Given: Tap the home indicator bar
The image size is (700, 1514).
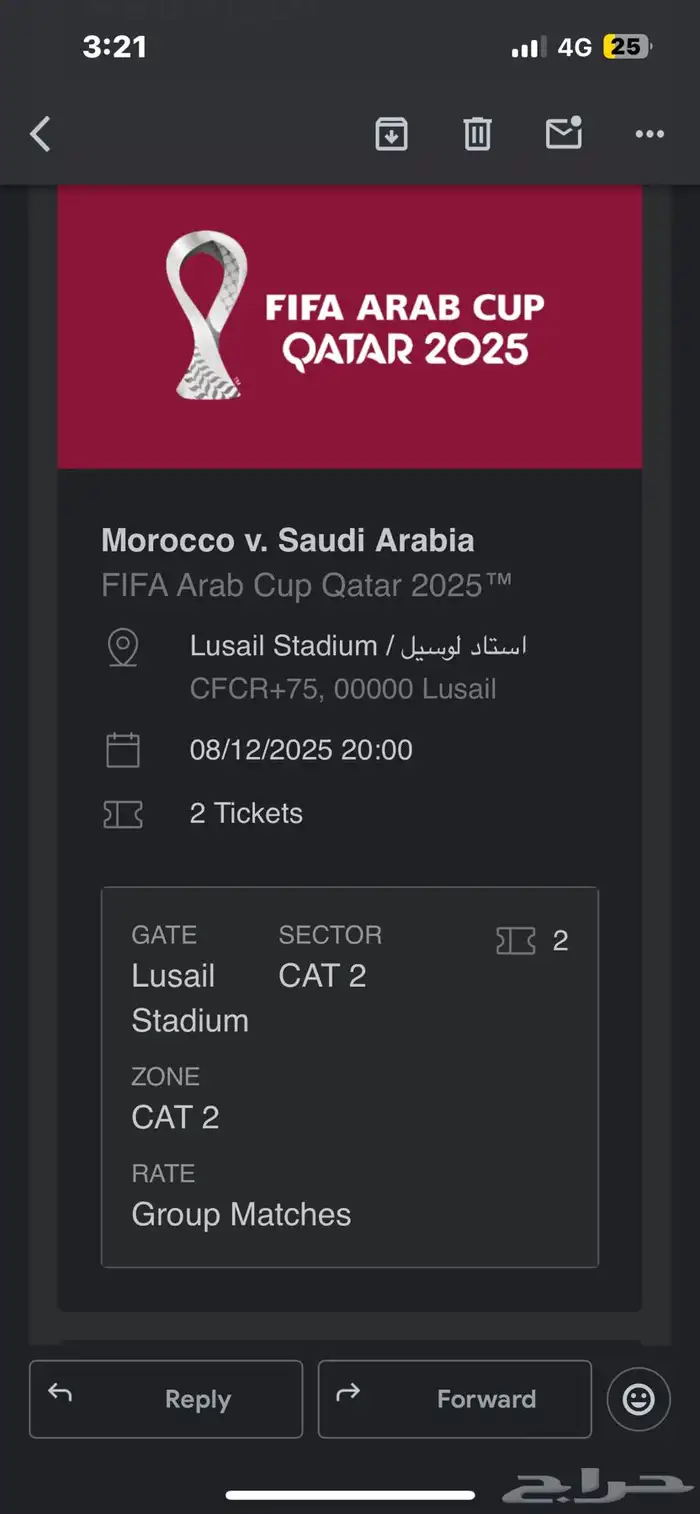Looking at the screenshot, I should [x=350, y=1495].
